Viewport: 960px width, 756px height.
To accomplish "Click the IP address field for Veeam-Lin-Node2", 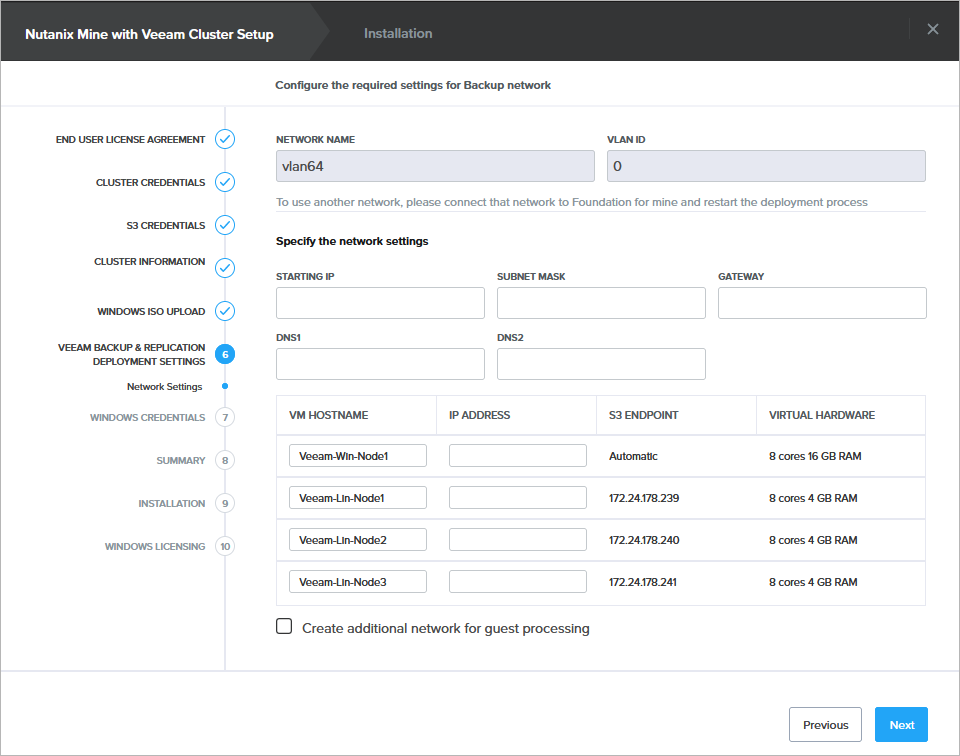I will 518,539.
